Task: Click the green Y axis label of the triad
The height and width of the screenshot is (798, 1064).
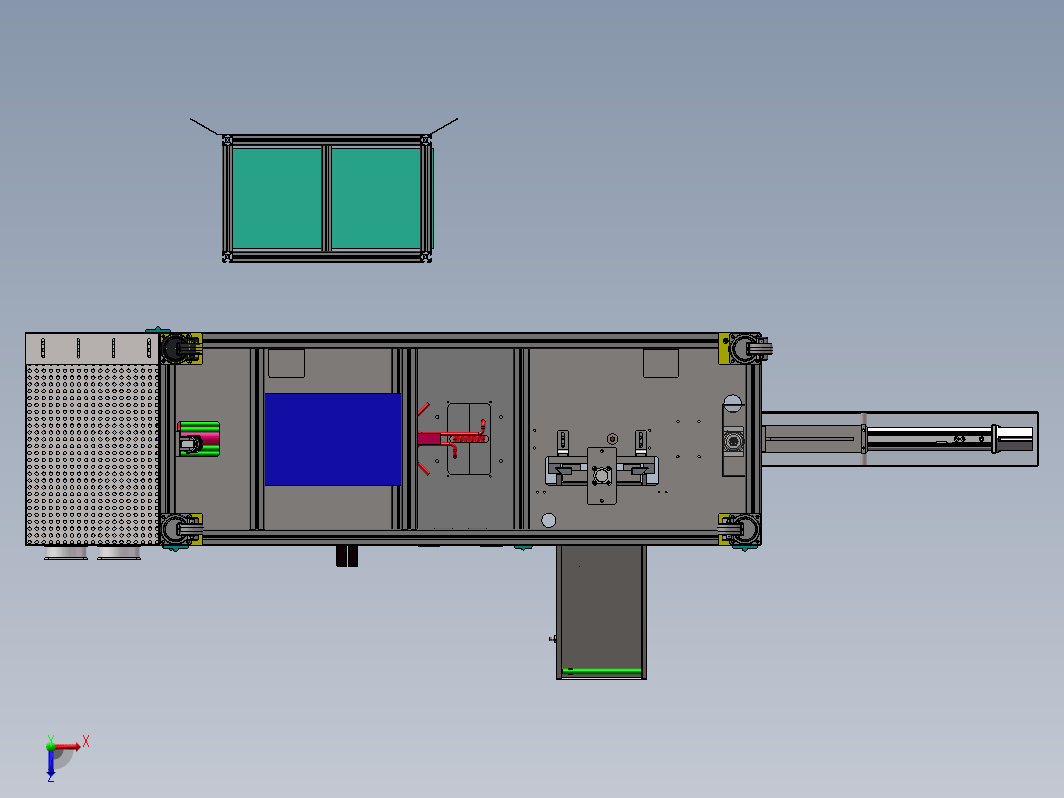Action: [x=50, y=738]
